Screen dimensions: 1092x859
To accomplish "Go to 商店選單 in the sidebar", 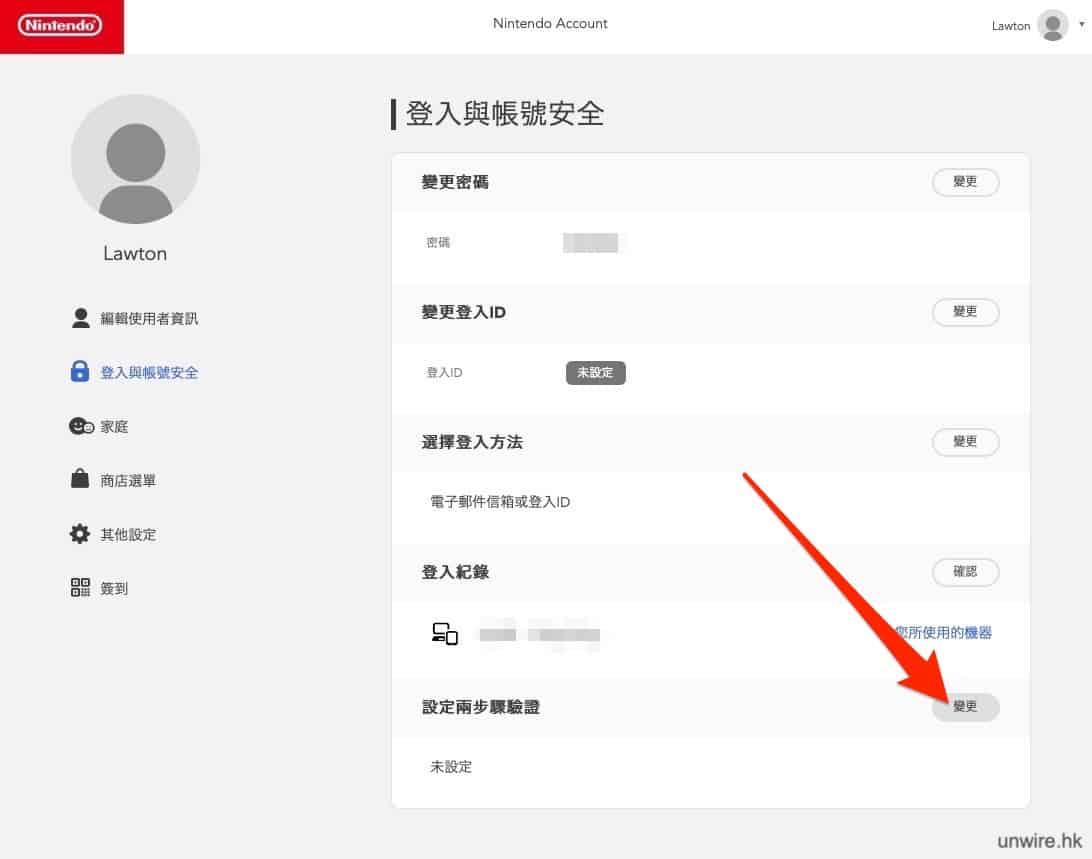I will click(x=128, y=480).
